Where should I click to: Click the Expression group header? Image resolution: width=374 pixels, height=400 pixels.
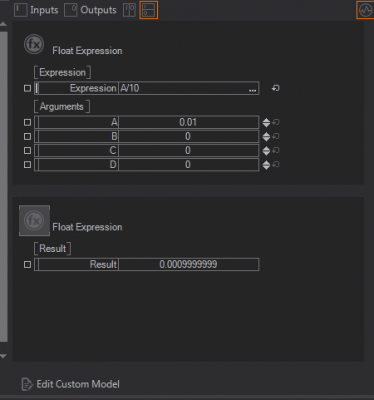[x=62, y=72]
